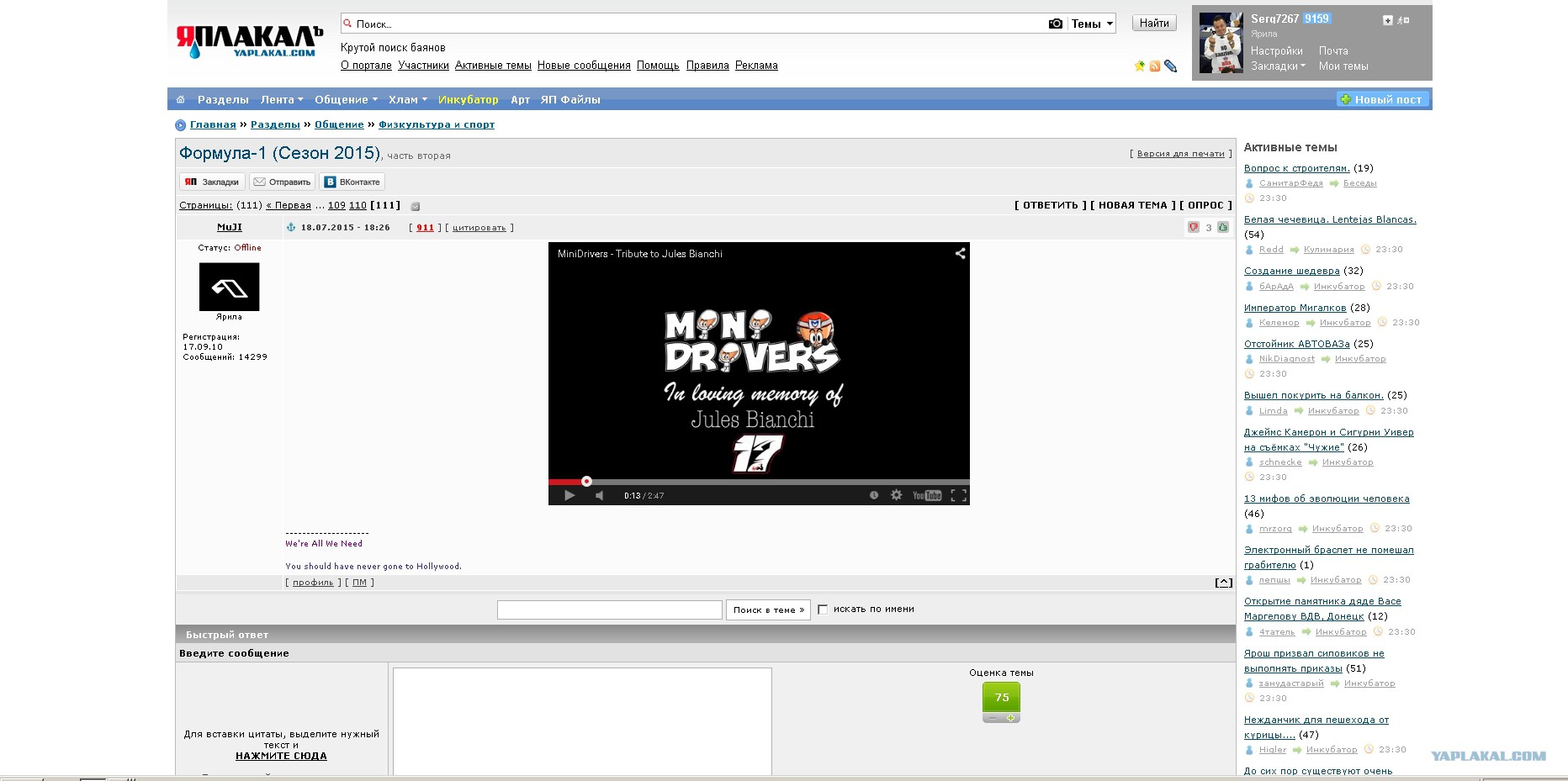Open Настройки in user panel
This screenshot has width=1568, height=781.
pos(1276,50)
